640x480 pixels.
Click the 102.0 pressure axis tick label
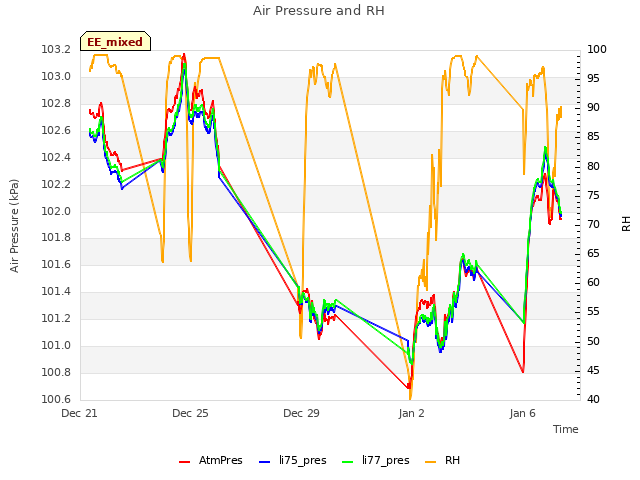click(56, 211)
